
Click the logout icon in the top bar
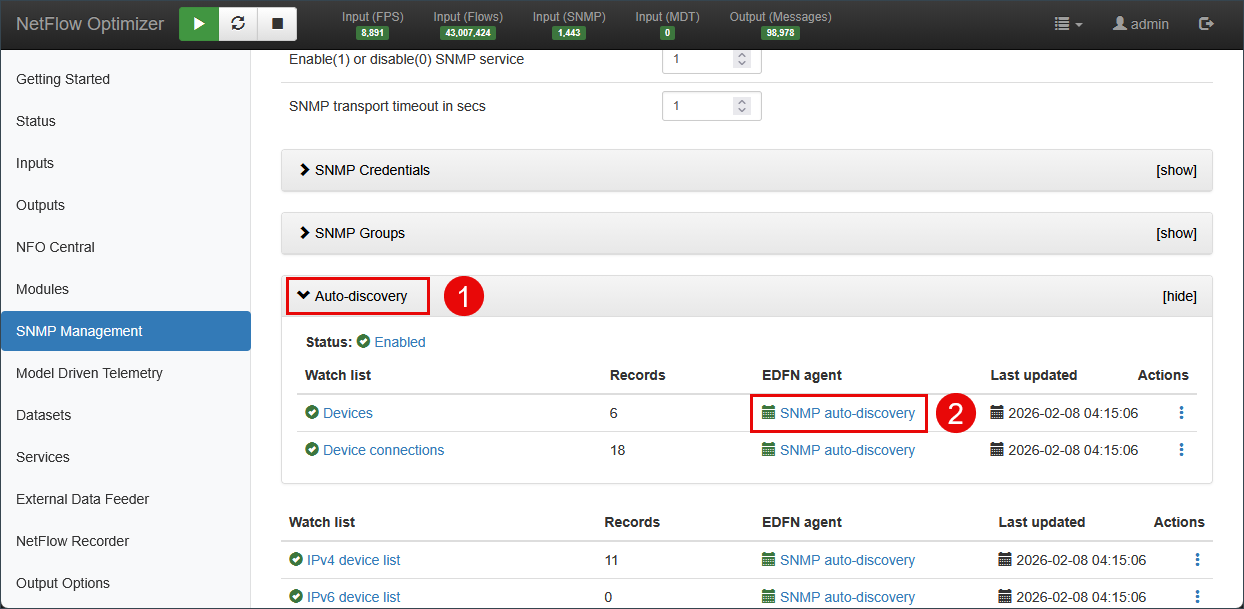(x=1206, y=24)
